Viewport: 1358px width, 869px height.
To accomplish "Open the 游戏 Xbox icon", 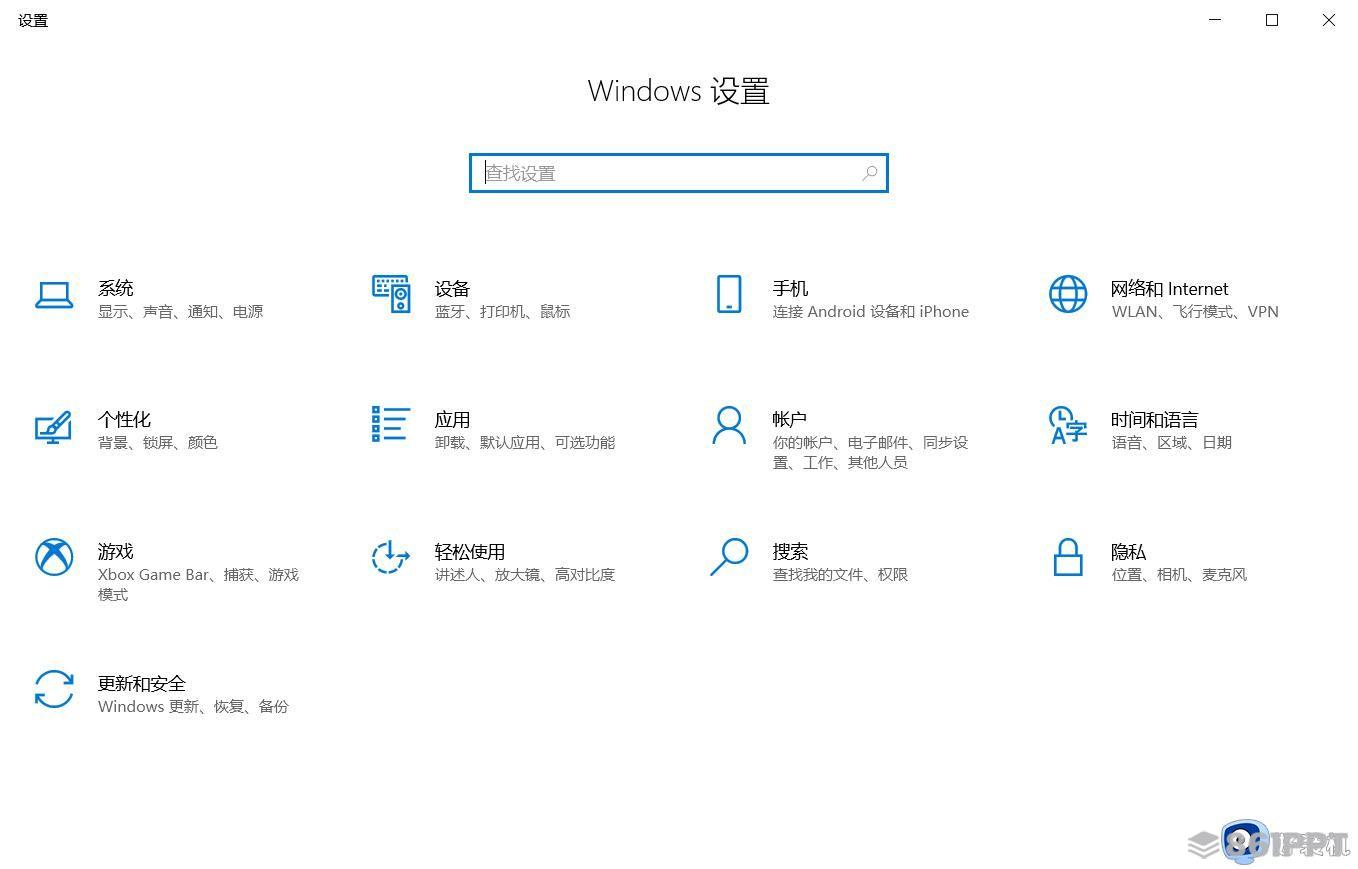I will pyautogui.click(x=54, y=557).
